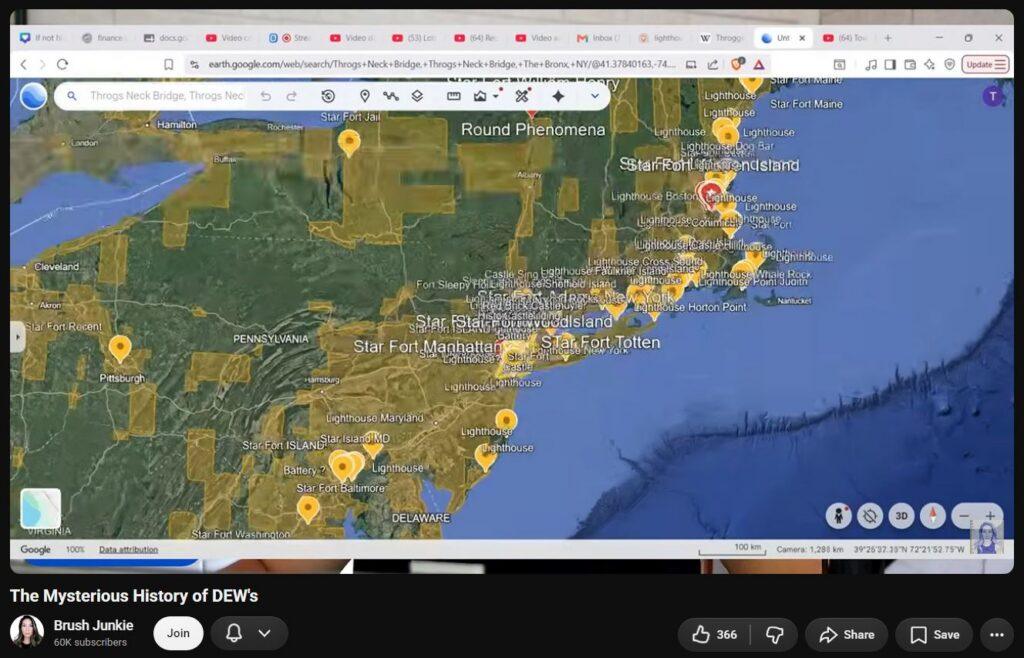Open the music note playlist icon
1024x658 pixels.
pyautogui.click(x=871, y=65)
